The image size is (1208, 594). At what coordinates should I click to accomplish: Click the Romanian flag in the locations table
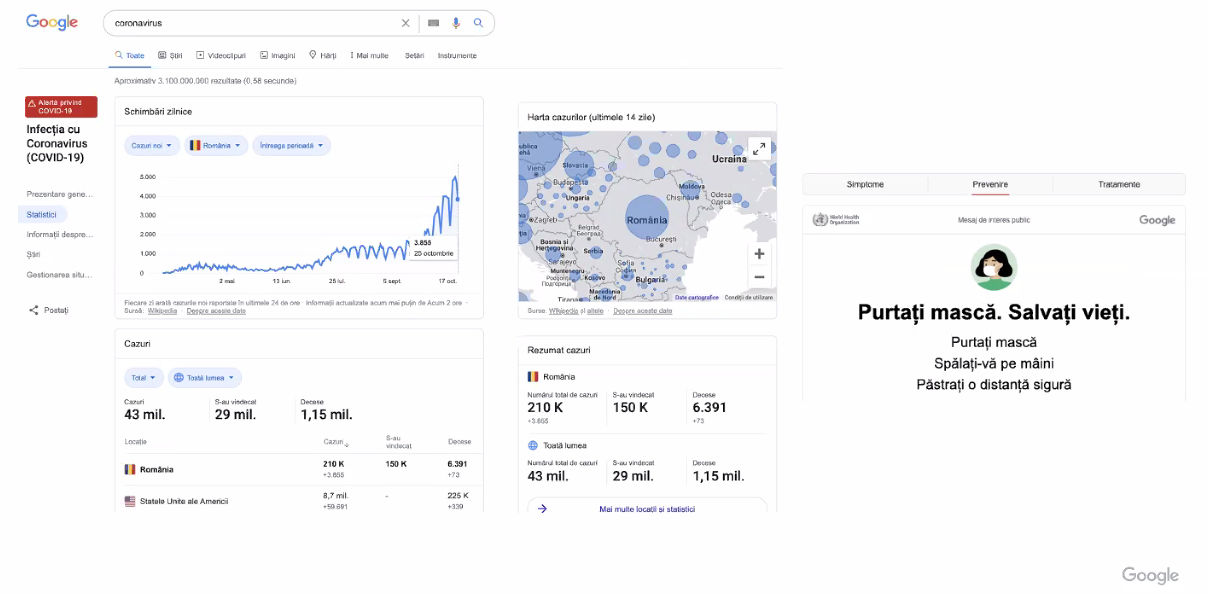(x=130, y=469)
